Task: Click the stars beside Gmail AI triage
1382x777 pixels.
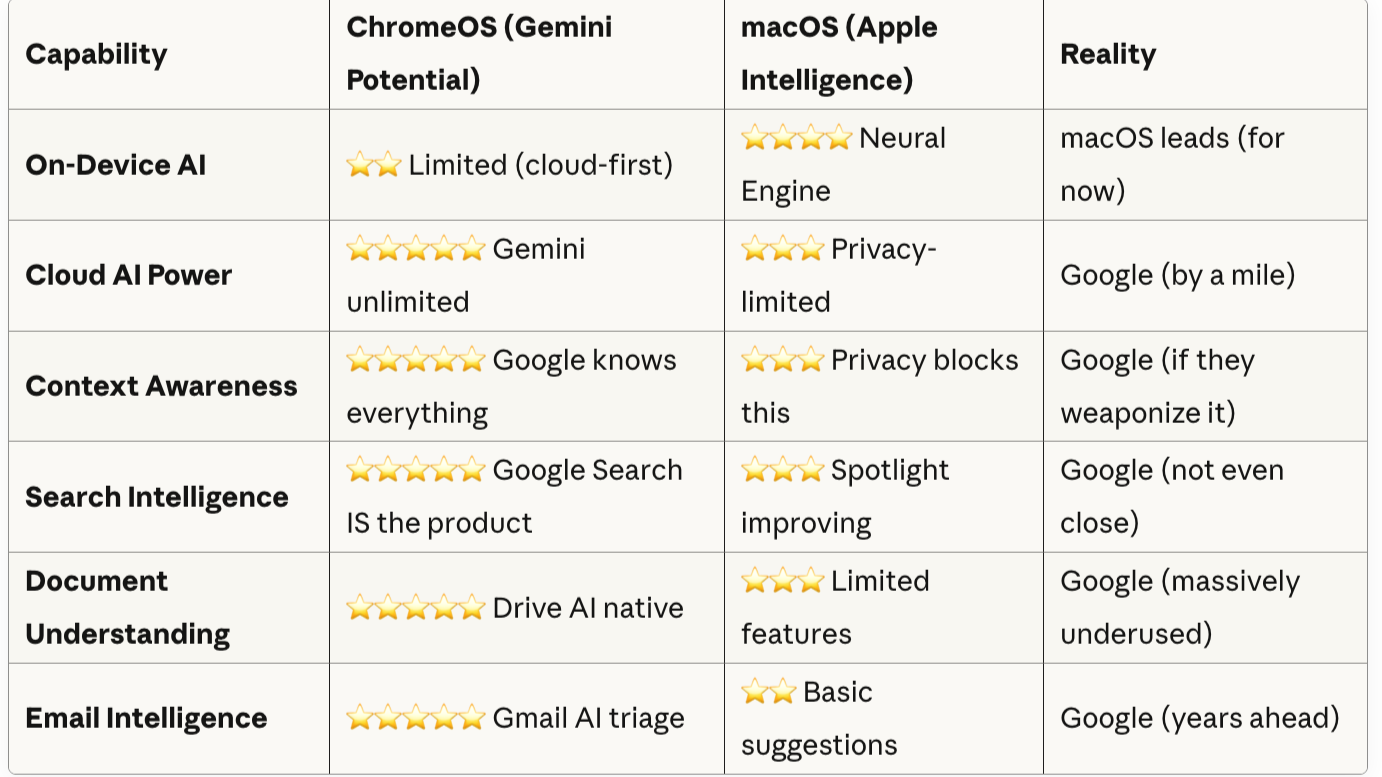Action: [415, 718]
